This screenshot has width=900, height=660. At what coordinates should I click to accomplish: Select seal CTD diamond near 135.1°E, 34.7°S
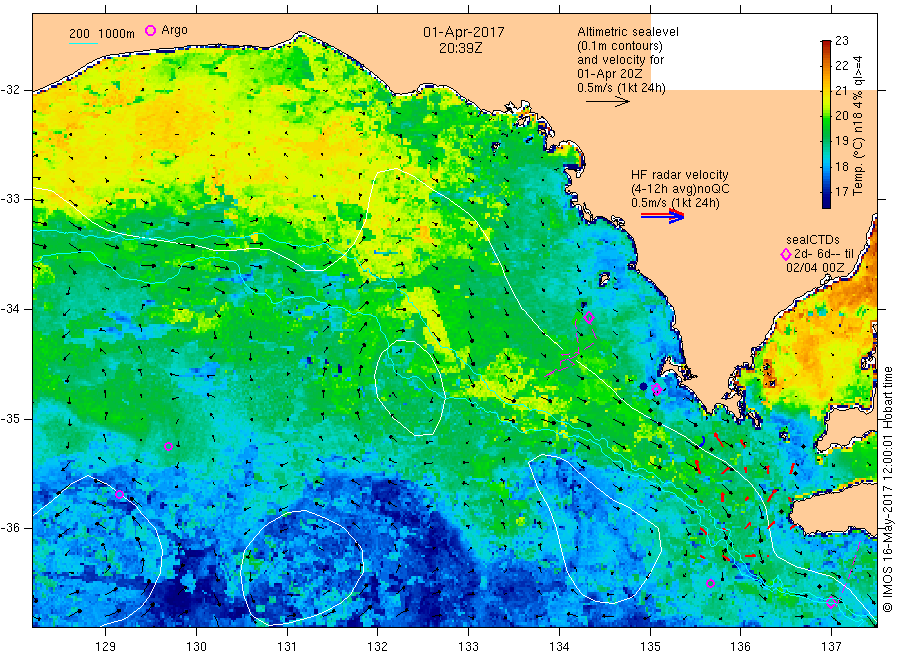pos(657,390)
